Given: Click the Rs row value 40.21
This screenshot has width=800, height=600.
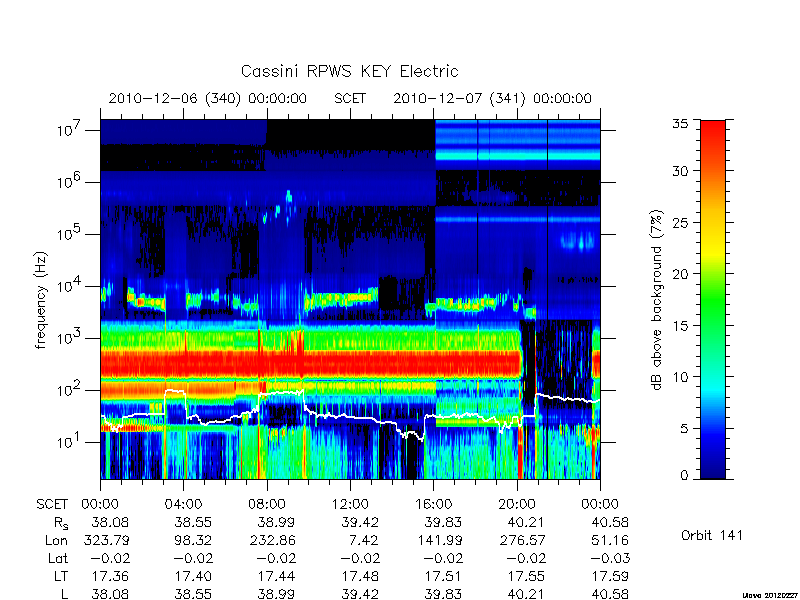Looking at the screenshot, I should (527, 522).
